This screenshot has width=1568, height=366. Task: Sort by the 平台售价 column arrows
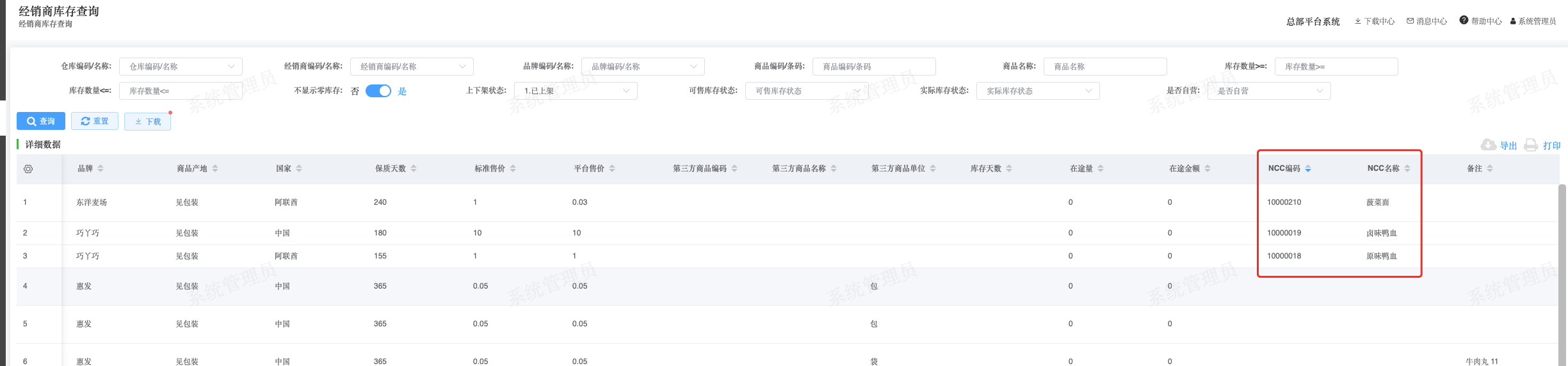tap(612, 168)
